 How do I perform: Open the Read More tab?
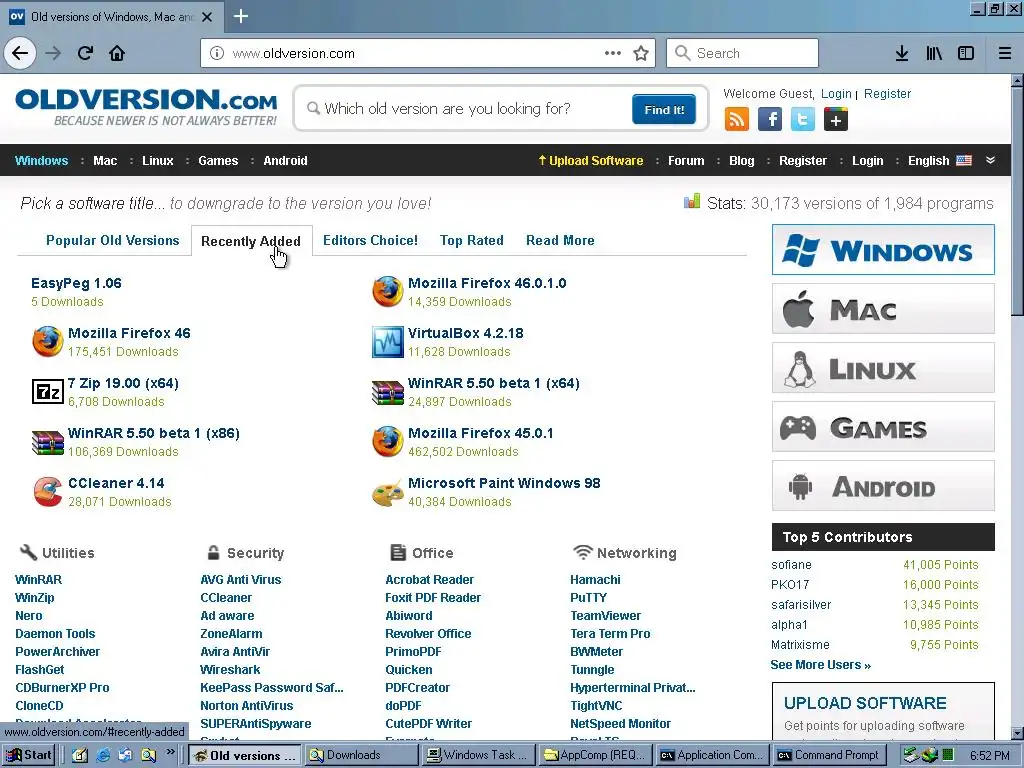click(x=560, y=240)
